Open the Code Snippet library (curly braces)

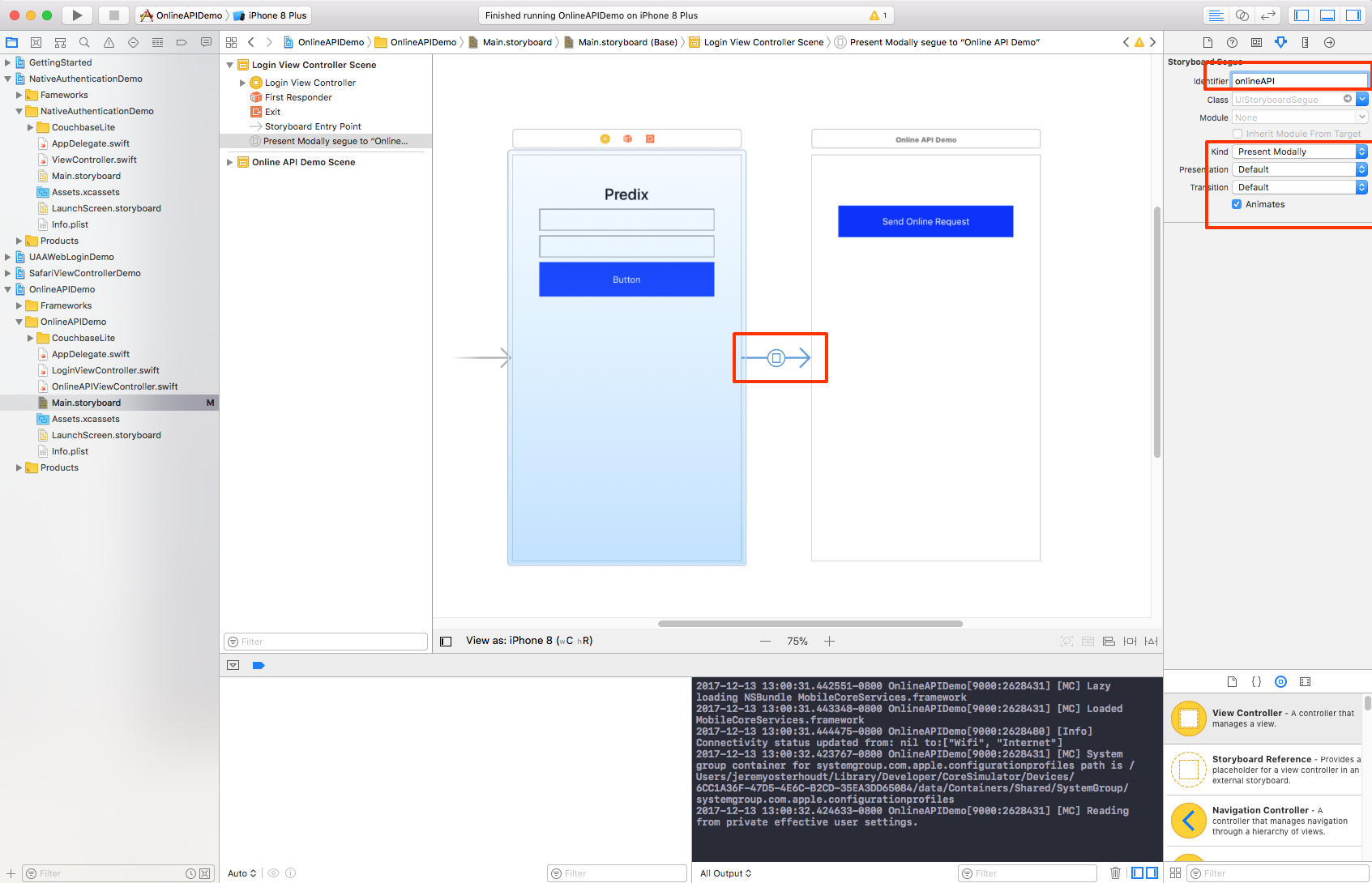point(1255,681)
